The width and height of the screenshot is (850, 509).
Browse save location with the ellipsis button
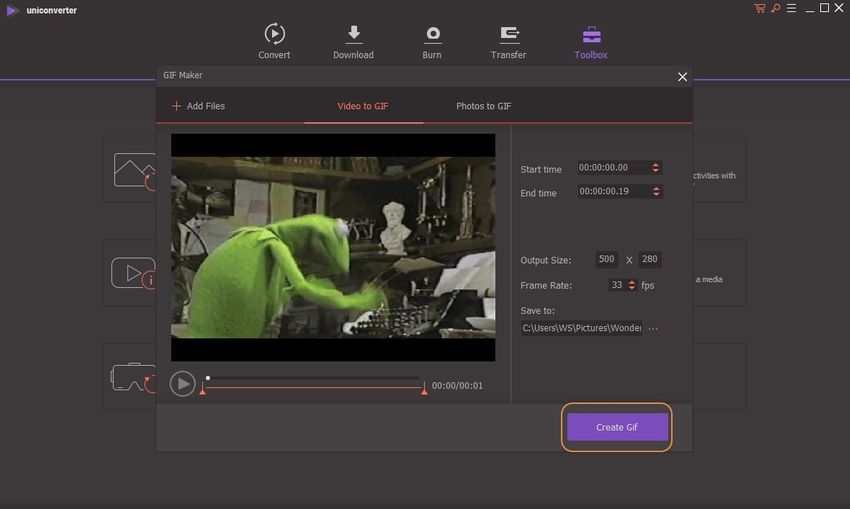click(653, 328)
